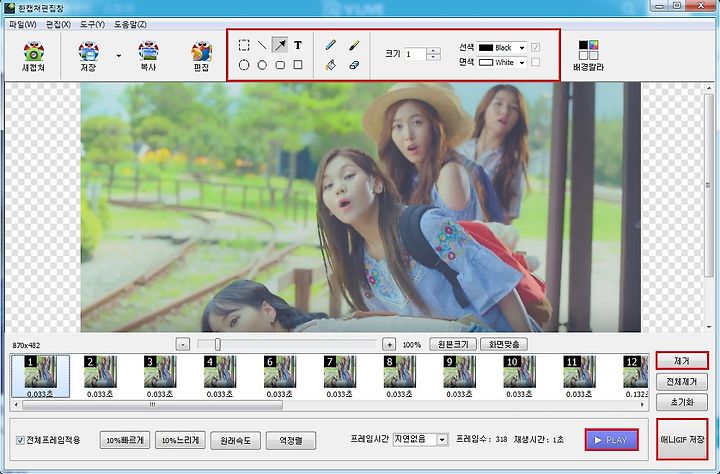Select the arrow drawing tool
Image resolution: width=720 pixels, height=474 pixels.
(x=280, y=45)
